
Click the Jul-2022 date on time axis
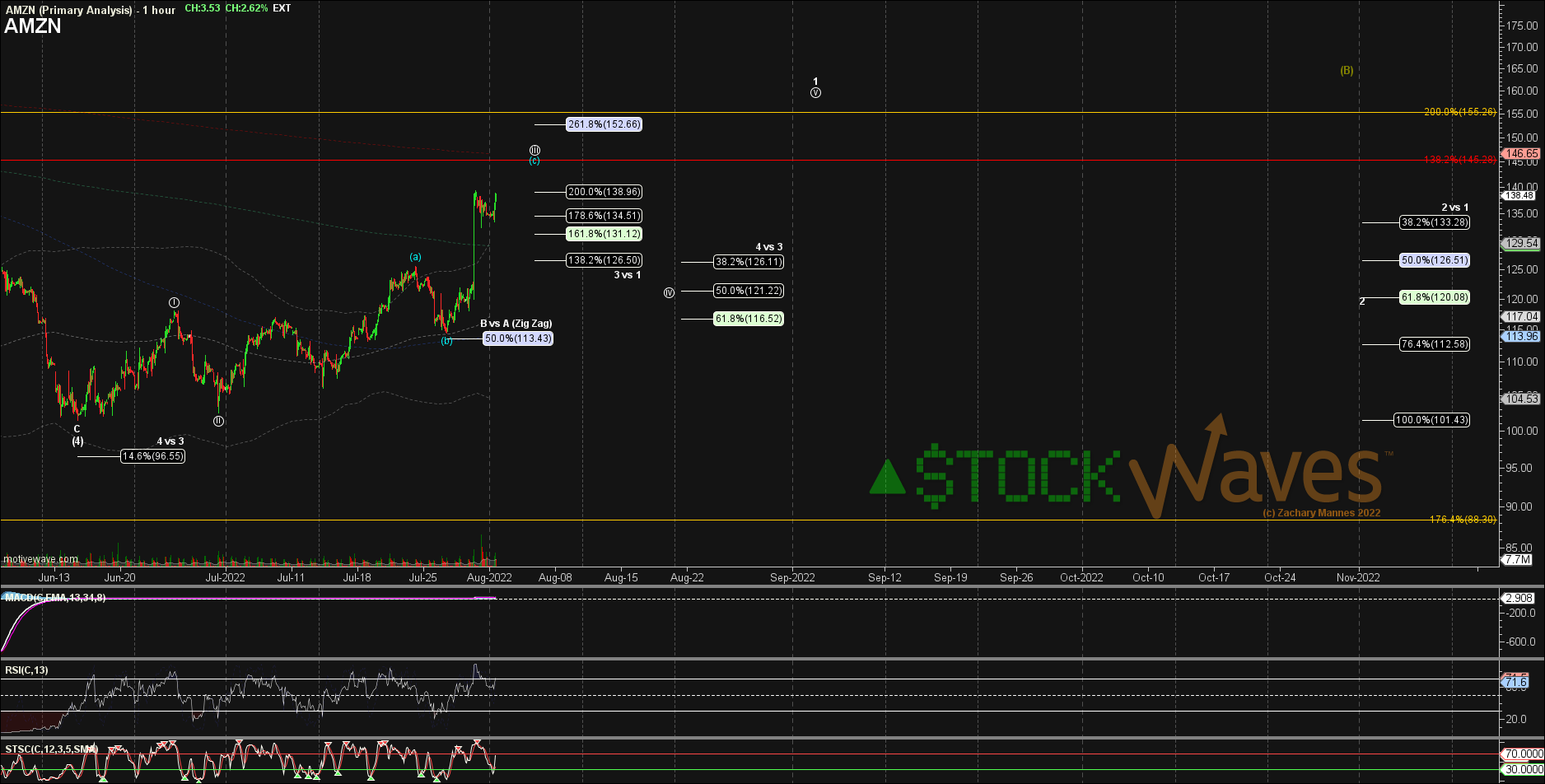pyautogui.click(x=225, y=577)
